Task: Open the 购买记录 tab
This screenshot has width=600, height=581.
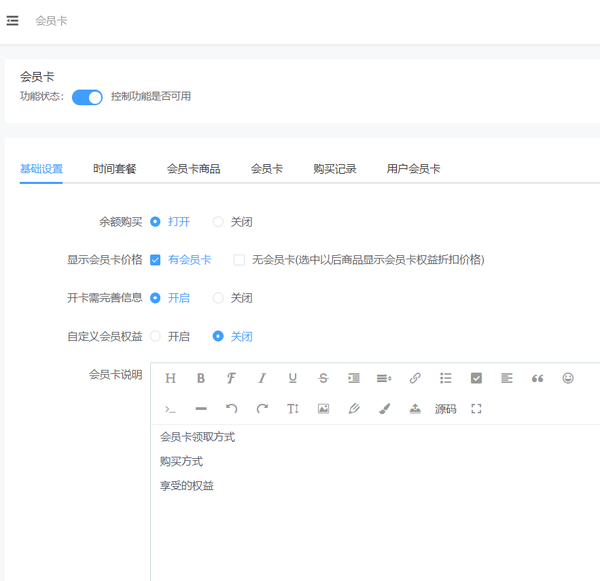Action: click(334, 169)
